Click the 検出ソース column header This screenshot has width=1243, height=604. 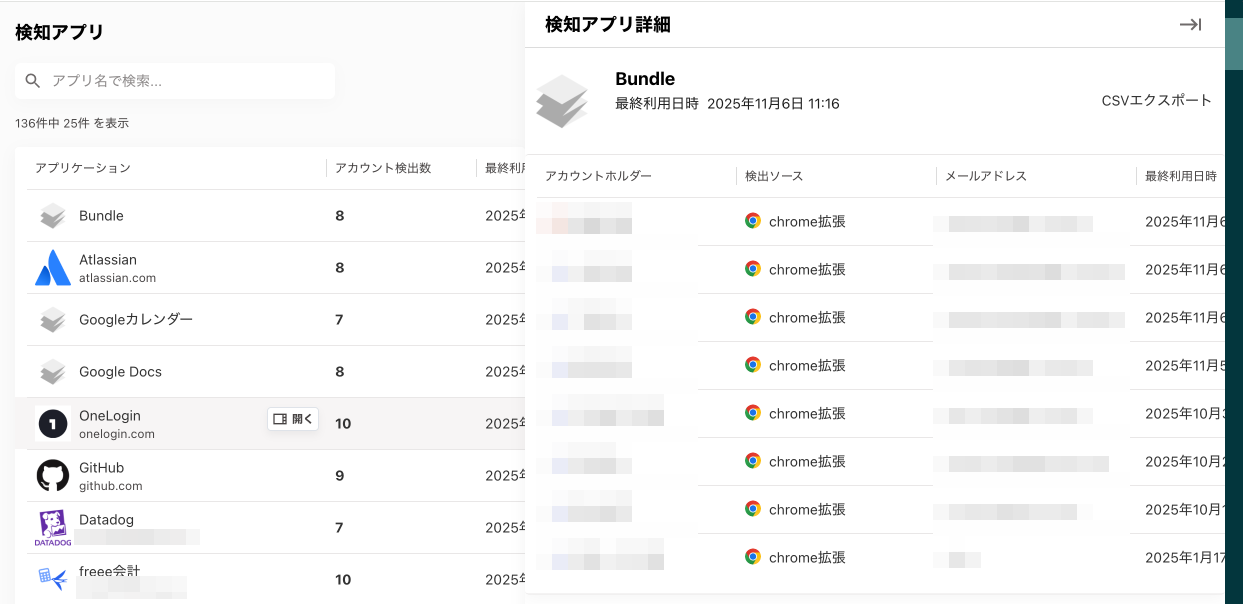tap(773, 175)
